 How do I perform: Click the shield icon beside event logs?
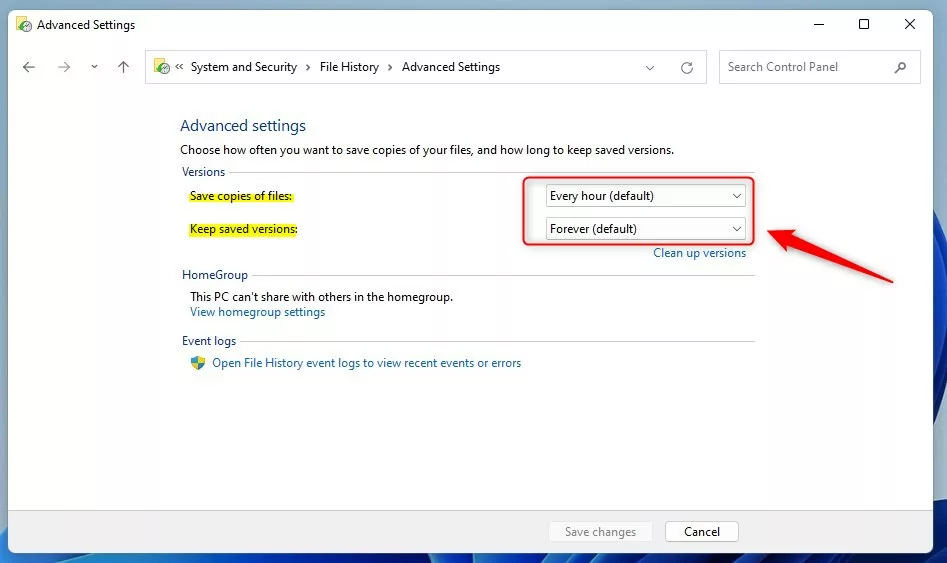[198, 363]
